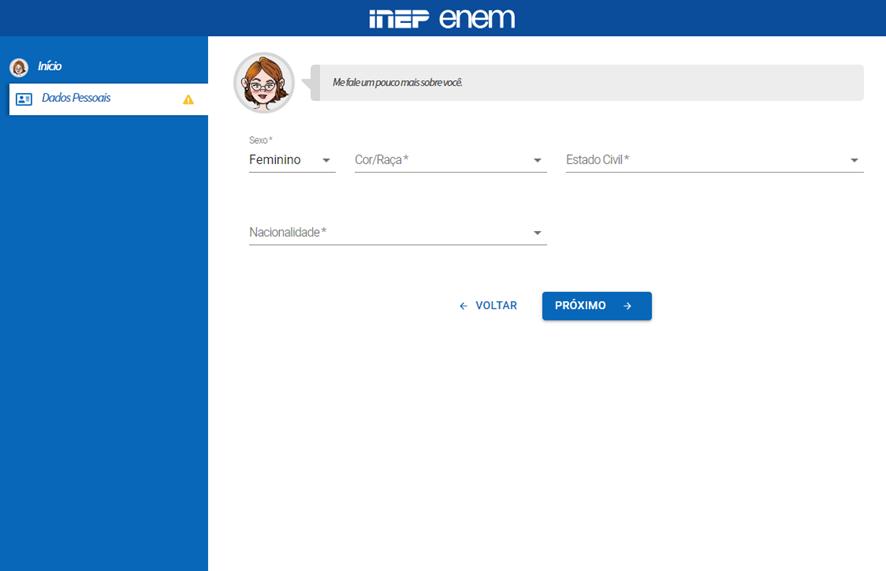Go to Início in the sidebar

50,66
